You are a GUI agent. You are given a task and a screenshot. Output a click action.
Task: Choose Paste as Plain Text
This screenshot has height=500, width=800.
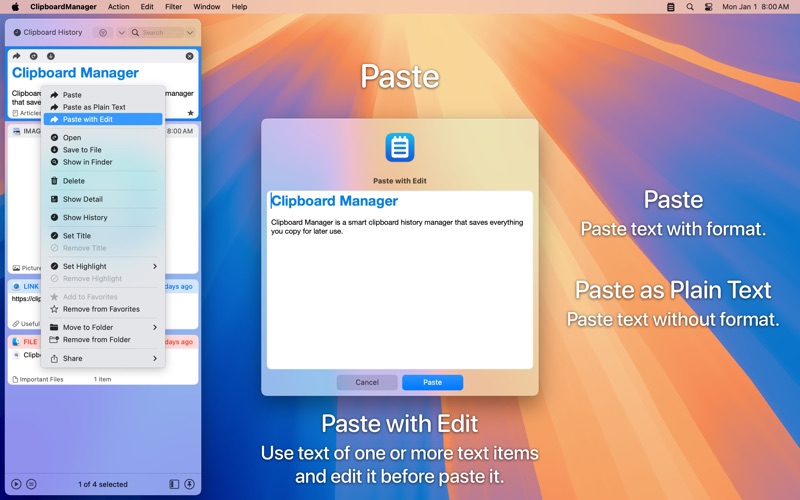103,107
